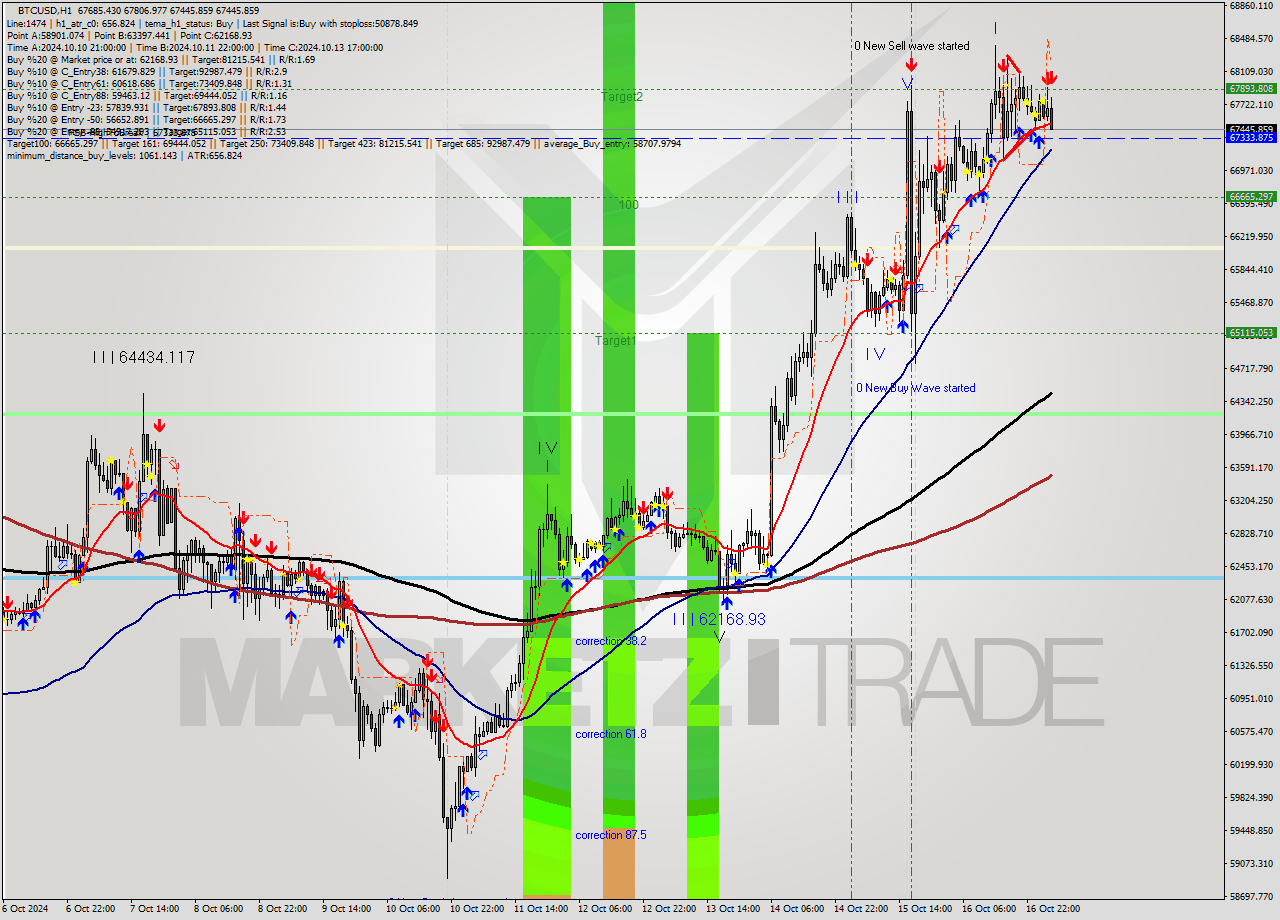1280x920 pixels.
Task: Click the '0 New Buy Wave started' label
Action: click(x=915, y=388)
